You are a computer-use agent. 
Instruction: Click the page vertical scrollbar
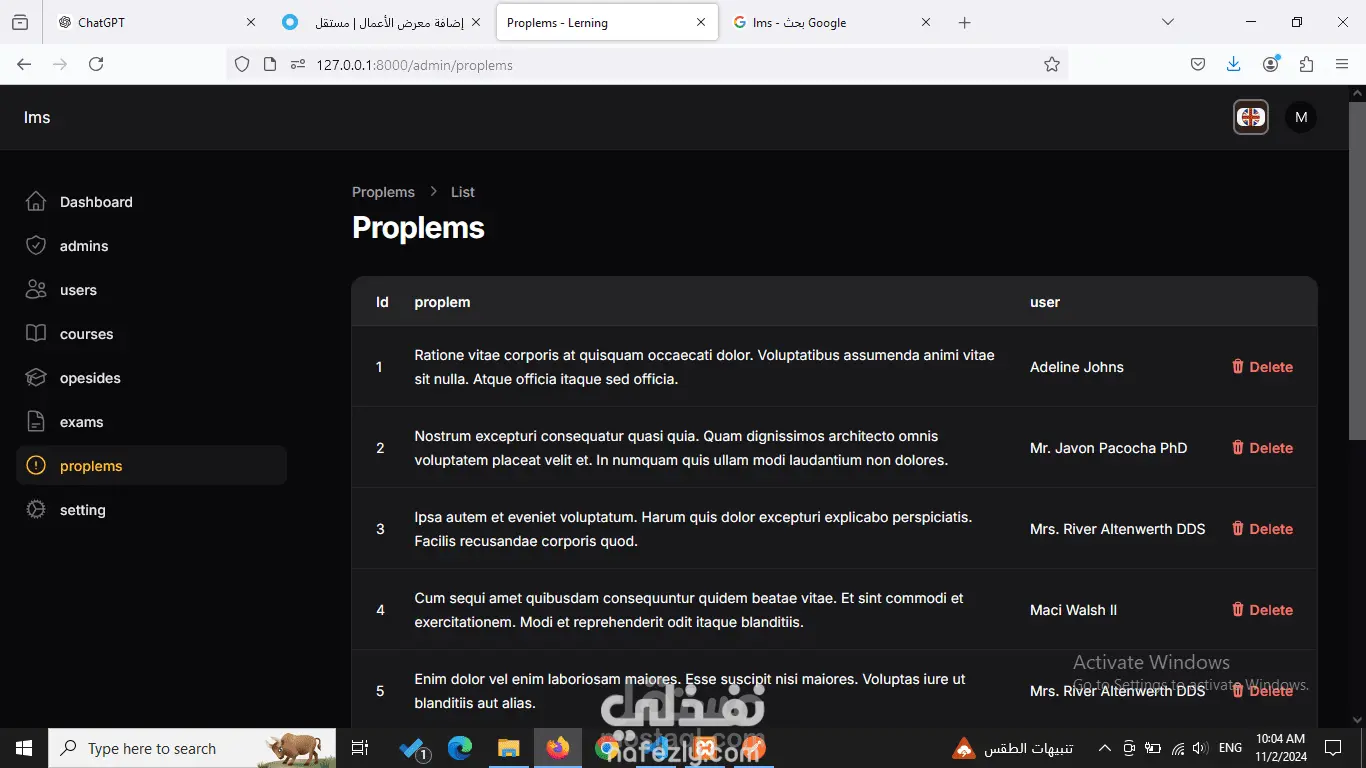1357,270
